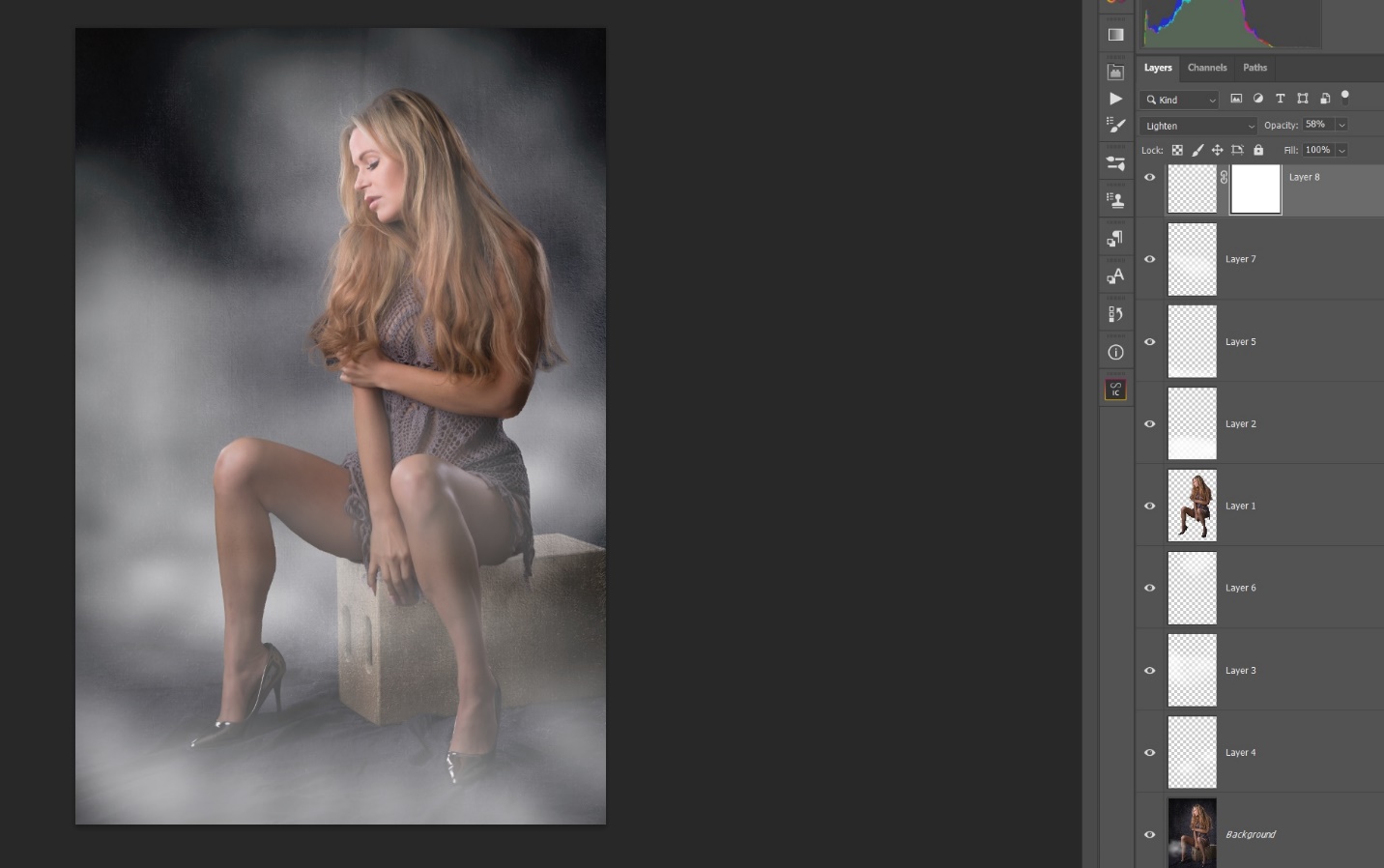Open the Character Styles panel icon

tap(1115, 276)
